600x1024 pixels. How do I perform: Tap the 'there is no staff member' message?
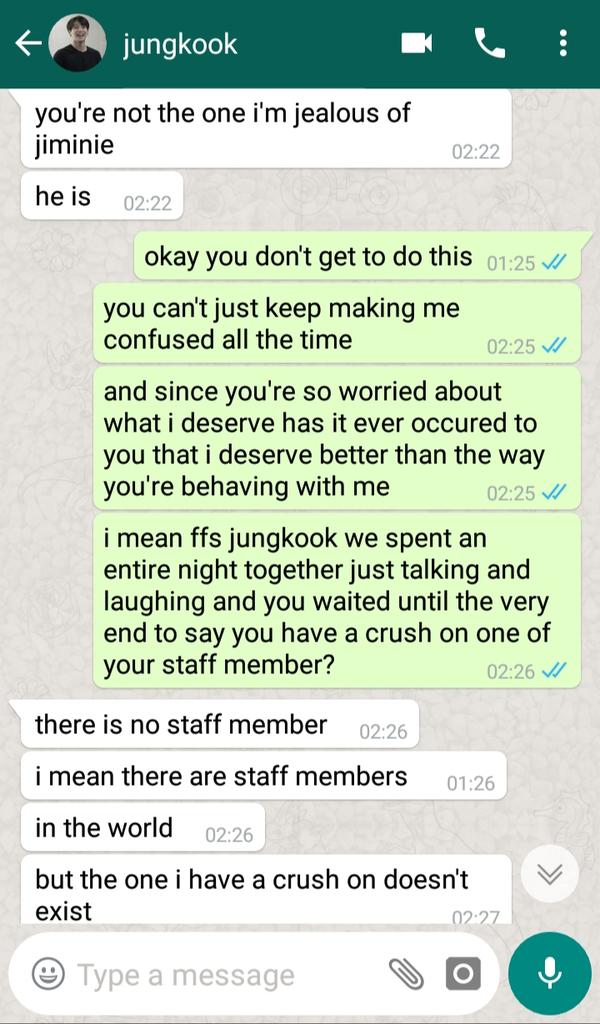point(219,724)
